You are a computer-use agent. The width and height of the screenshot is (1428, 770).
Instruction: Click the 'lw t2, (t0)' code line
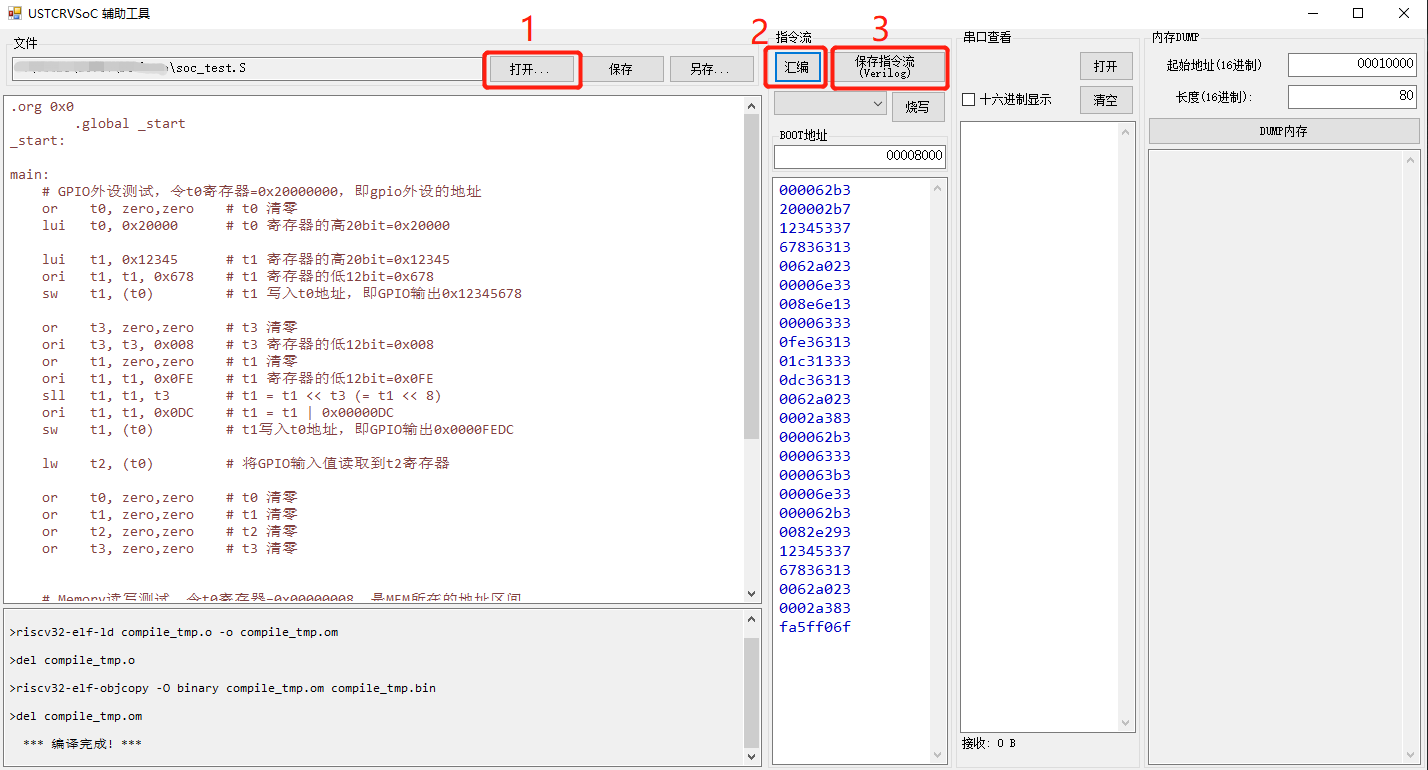[246, 463]
